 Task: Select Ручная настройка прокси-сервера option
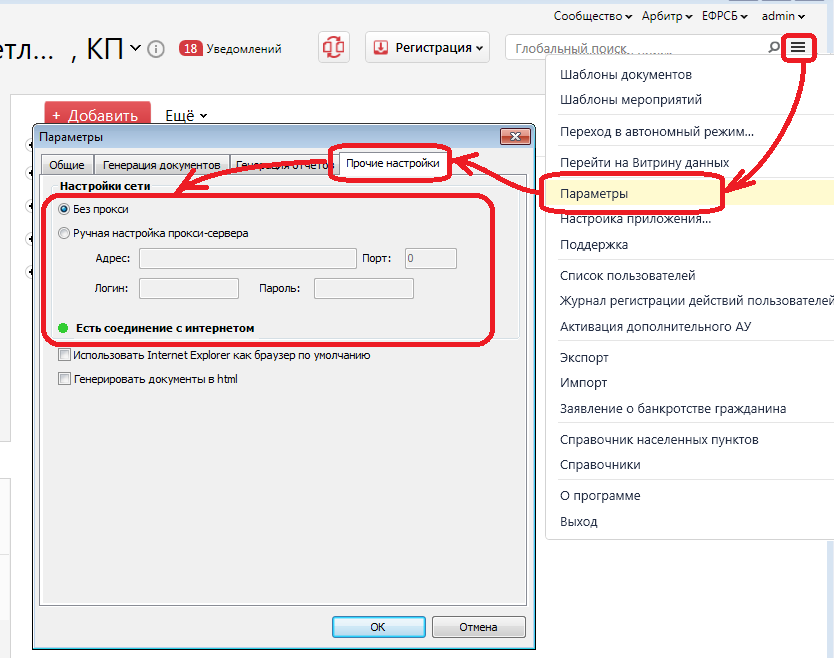pos(65,233)
